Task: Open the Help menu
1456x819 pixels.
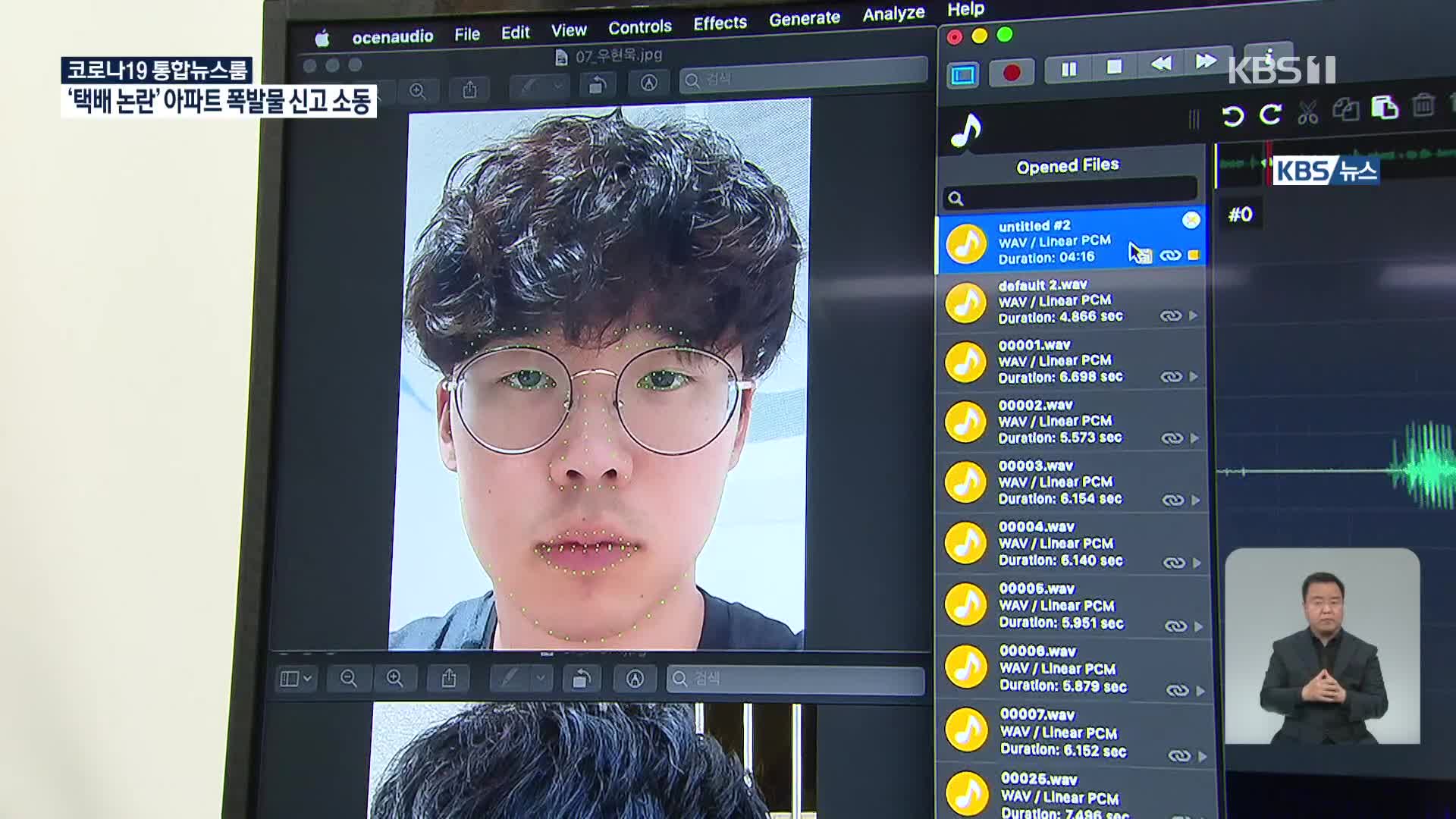Action: coord(965,9)
